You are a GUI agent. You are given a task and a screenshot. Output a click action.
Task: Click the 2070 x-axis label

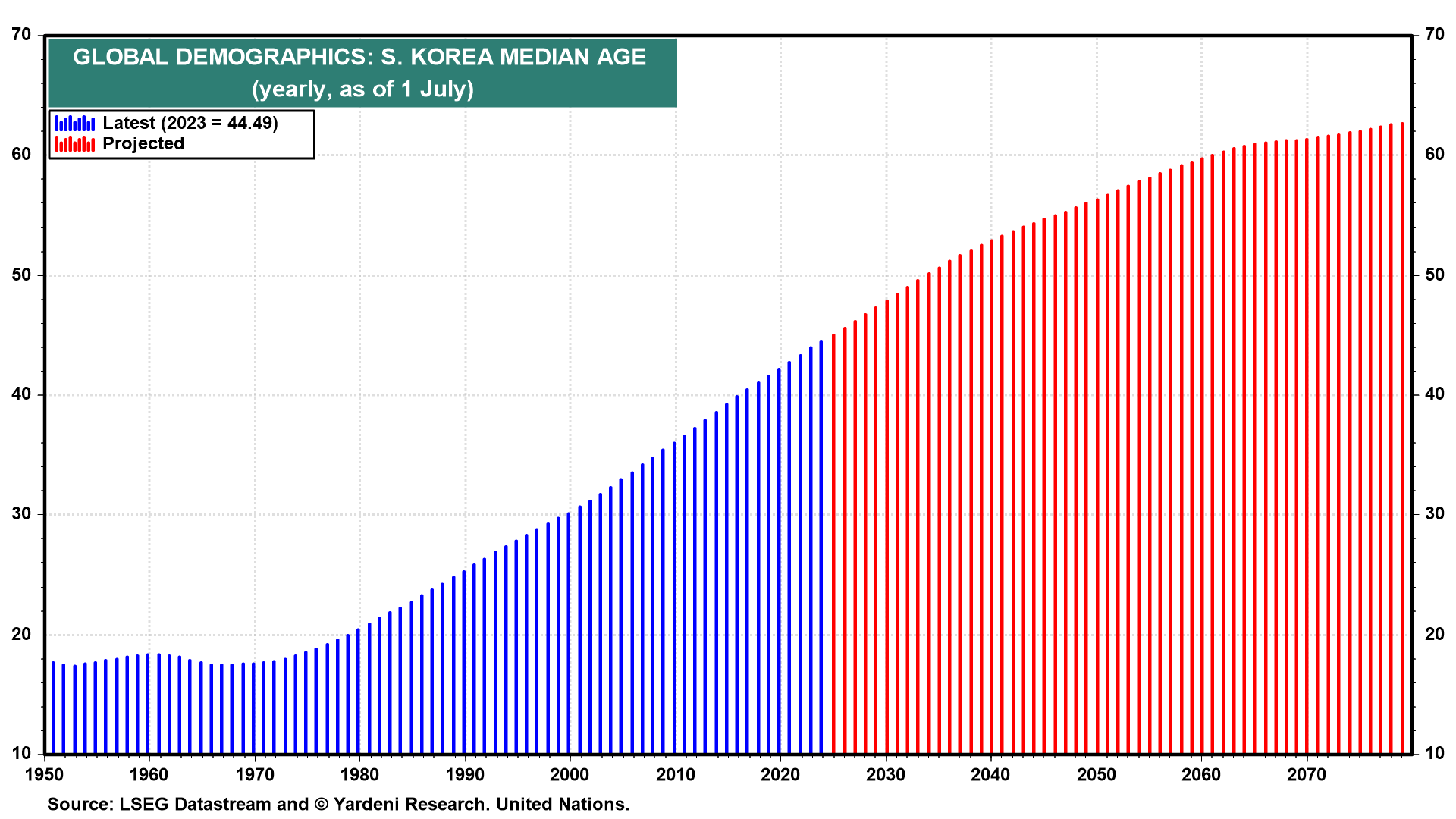1307,775
